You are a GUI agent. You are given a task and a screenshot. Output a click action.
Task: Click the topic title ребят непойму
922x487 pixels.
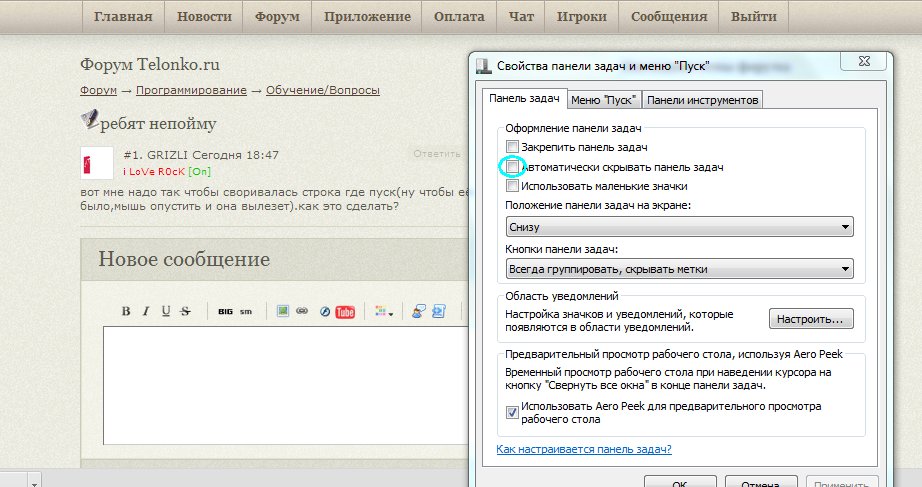[x=158, y=124]
